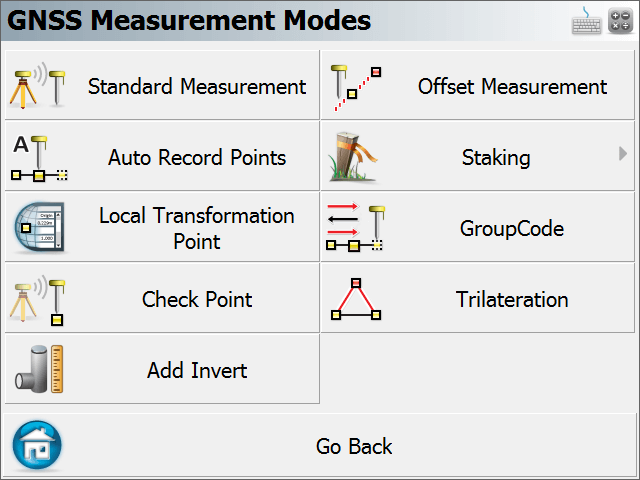This screenshot has height=480, width=640.
Task: Open the on-screen keyboard icon
Action: 586,21
